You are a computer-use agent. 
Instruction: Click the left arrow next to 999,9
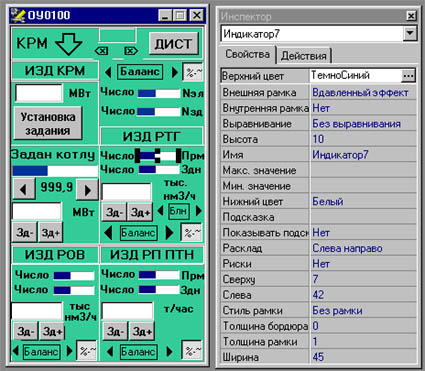(23, 189)
